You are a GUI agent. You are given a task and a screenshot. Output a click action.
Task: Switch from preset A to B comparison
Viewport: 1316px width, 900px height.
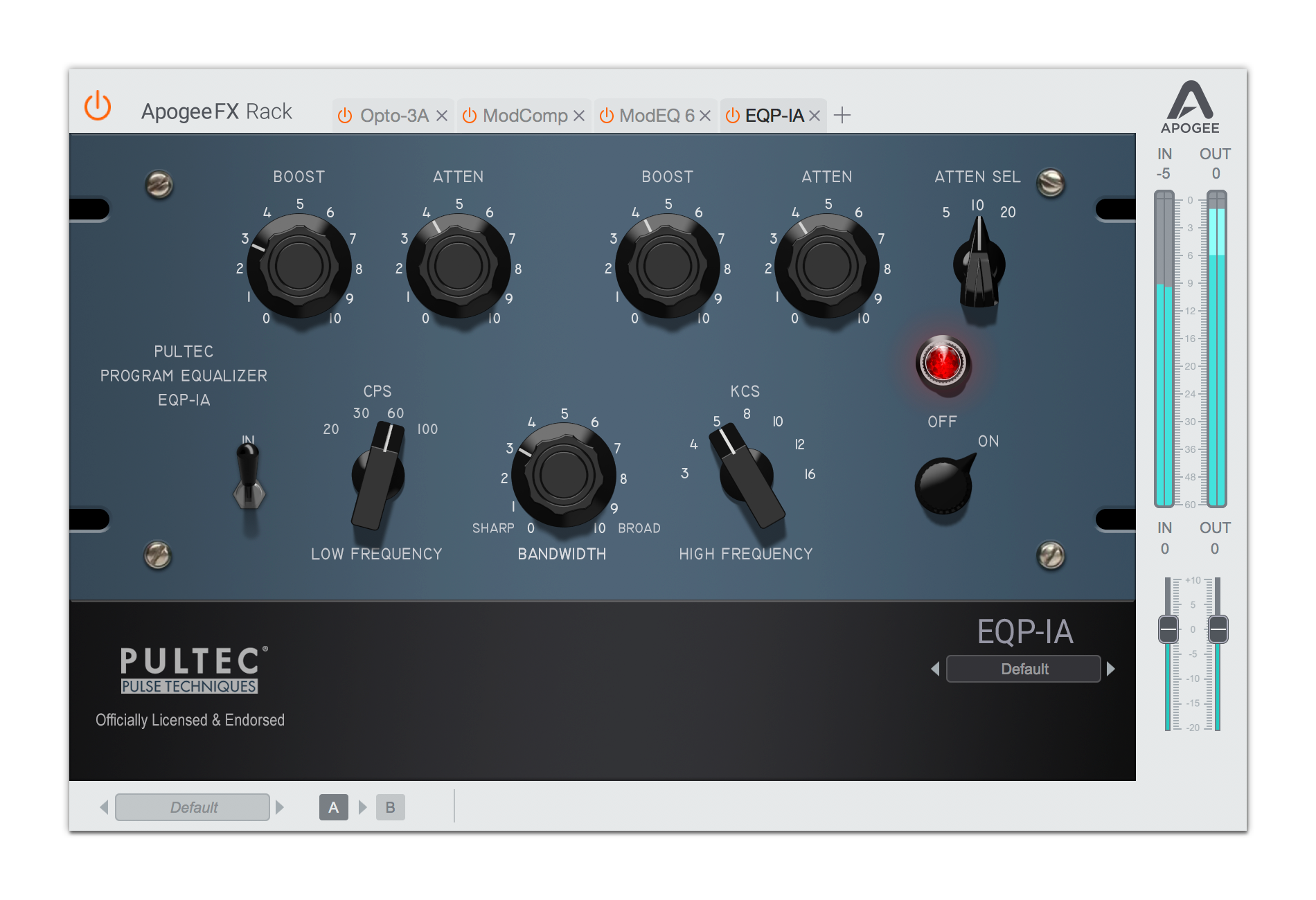390,807
